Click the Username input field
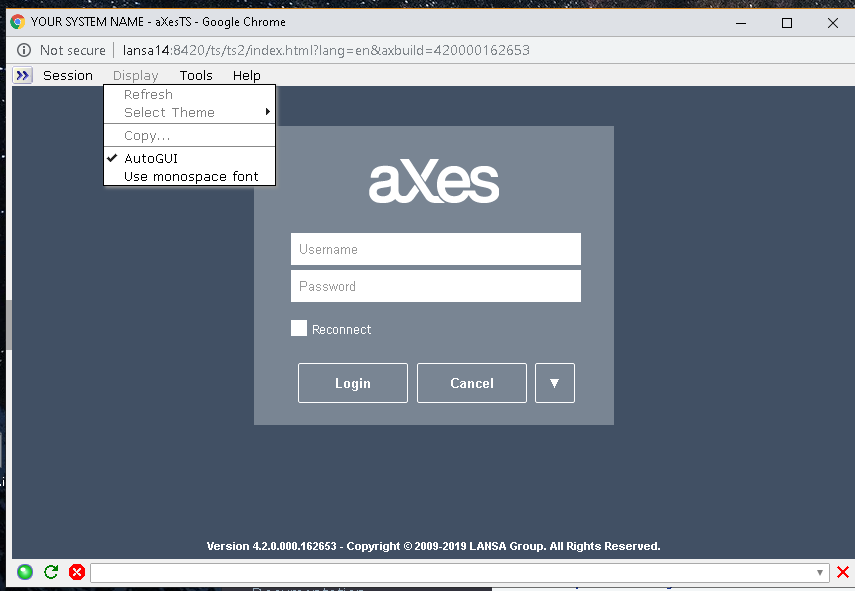Viewport: 855px width, 591px height. coord(435,248)
